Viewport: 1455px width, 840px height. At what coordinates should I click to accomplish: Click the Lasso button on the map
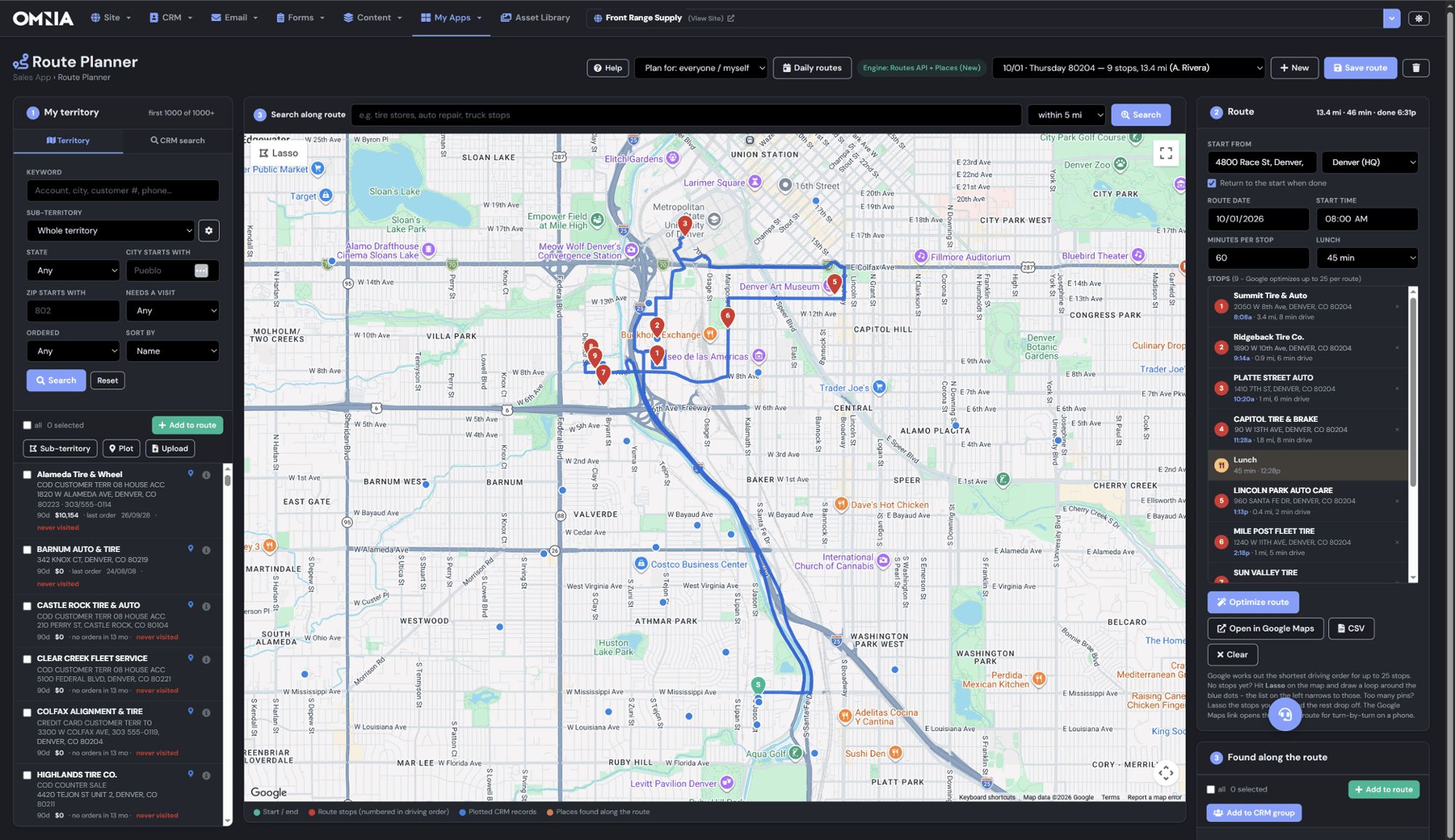(x=279, y=153)
